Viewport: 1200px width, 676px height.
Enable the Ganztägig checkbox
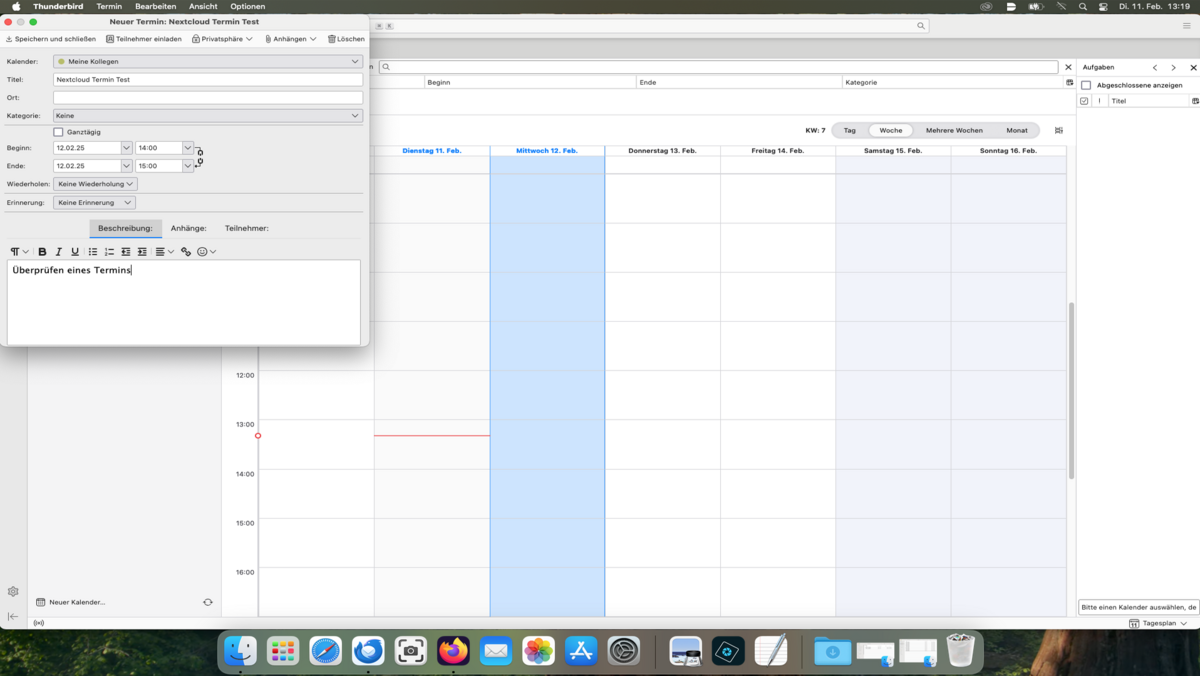tap(58, 132)
